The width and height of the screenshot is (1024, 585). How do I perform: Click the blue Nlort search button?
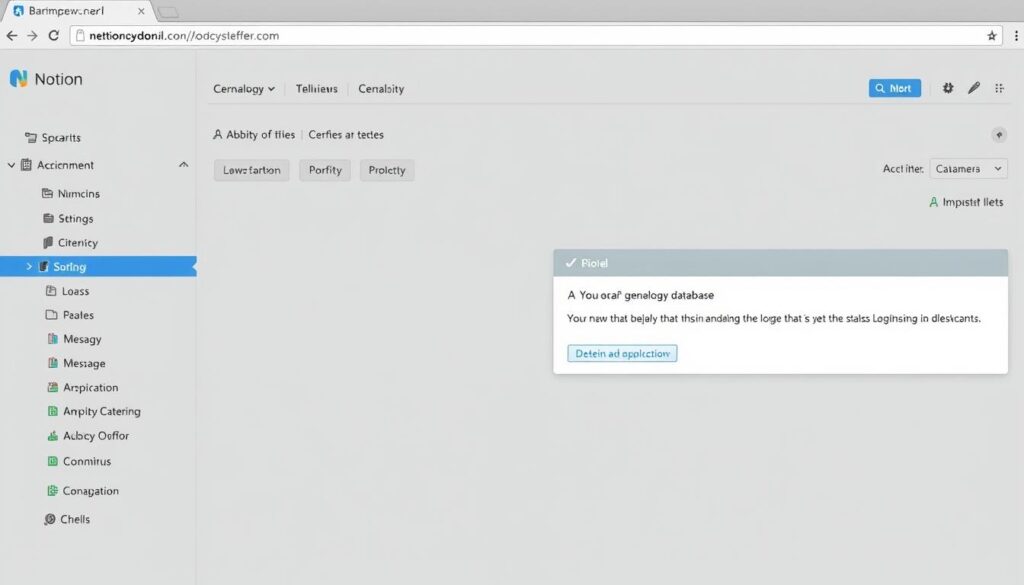point(895,88)
